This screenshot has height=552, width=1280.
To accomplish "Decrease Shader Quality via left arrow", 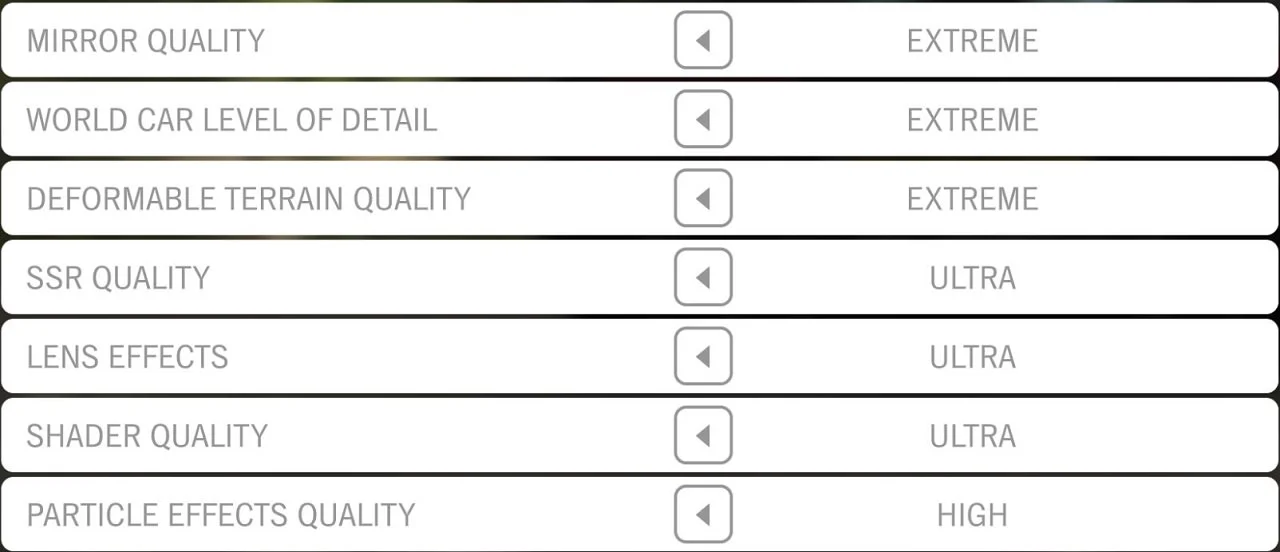I will click(x=703, y=435).
